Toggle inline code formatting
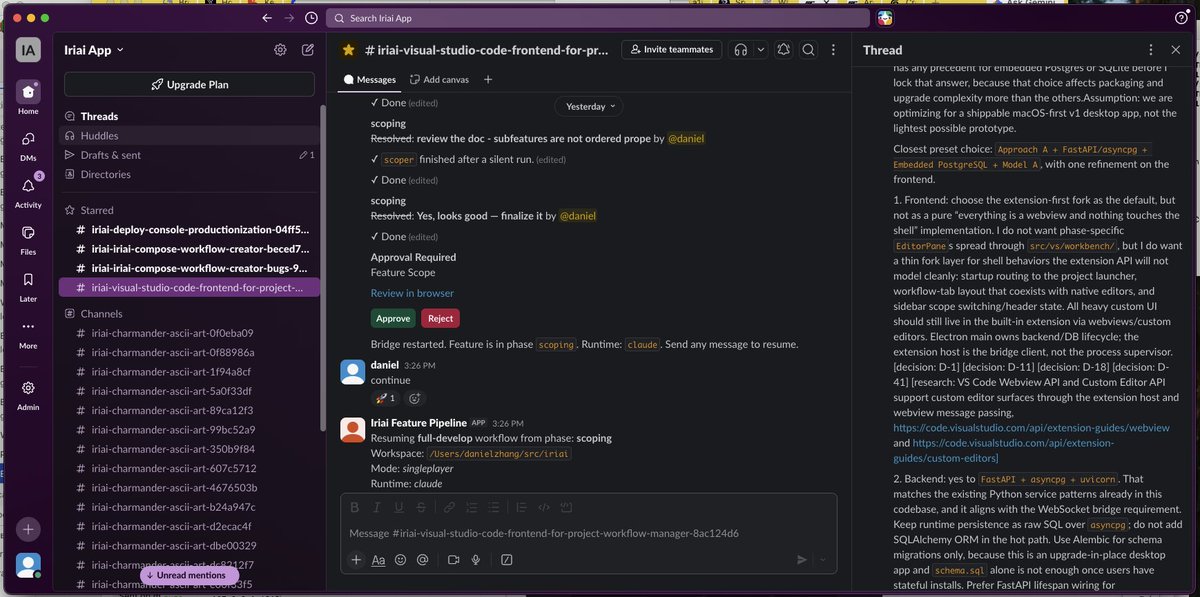1200x597 pixels. (545, 507)
